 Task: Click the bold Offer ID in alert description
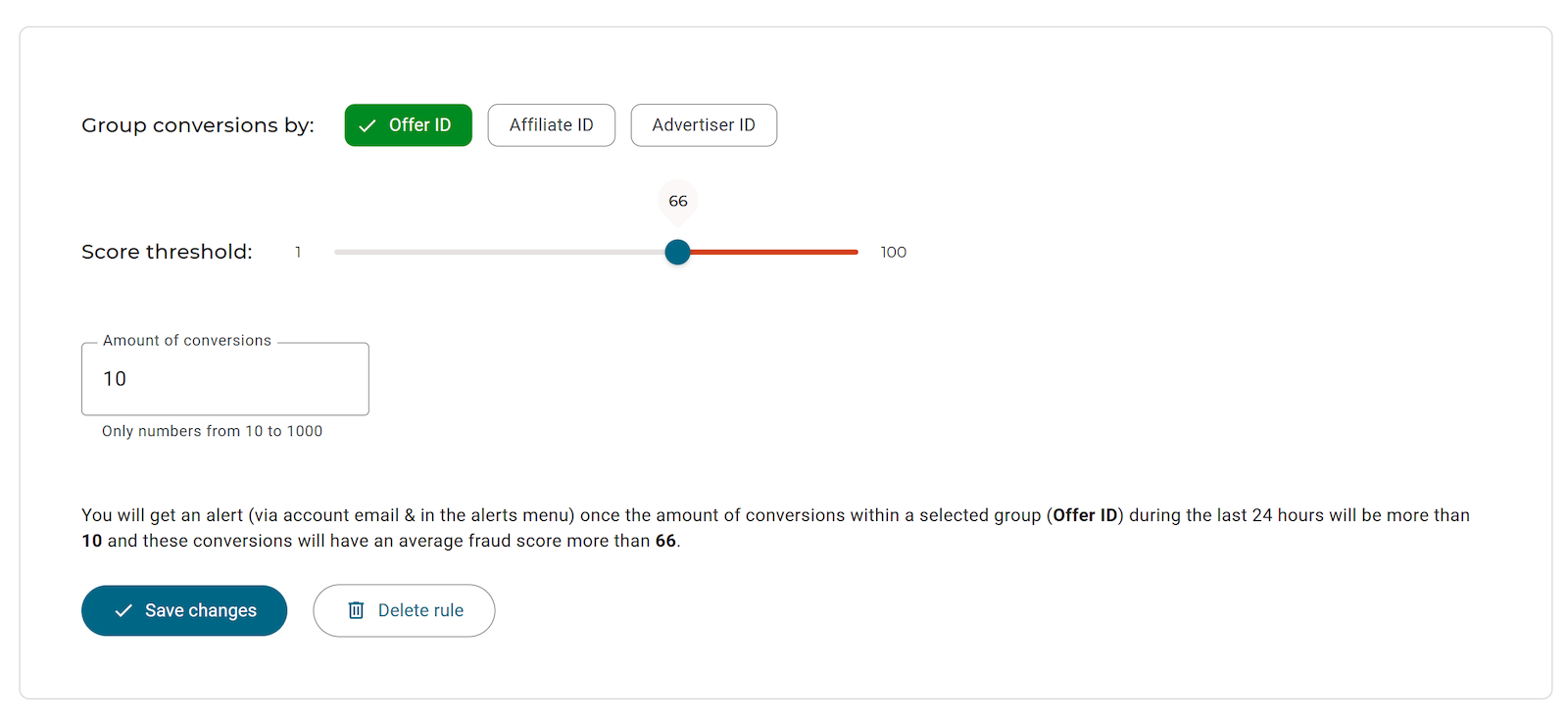pos(1085,515)
